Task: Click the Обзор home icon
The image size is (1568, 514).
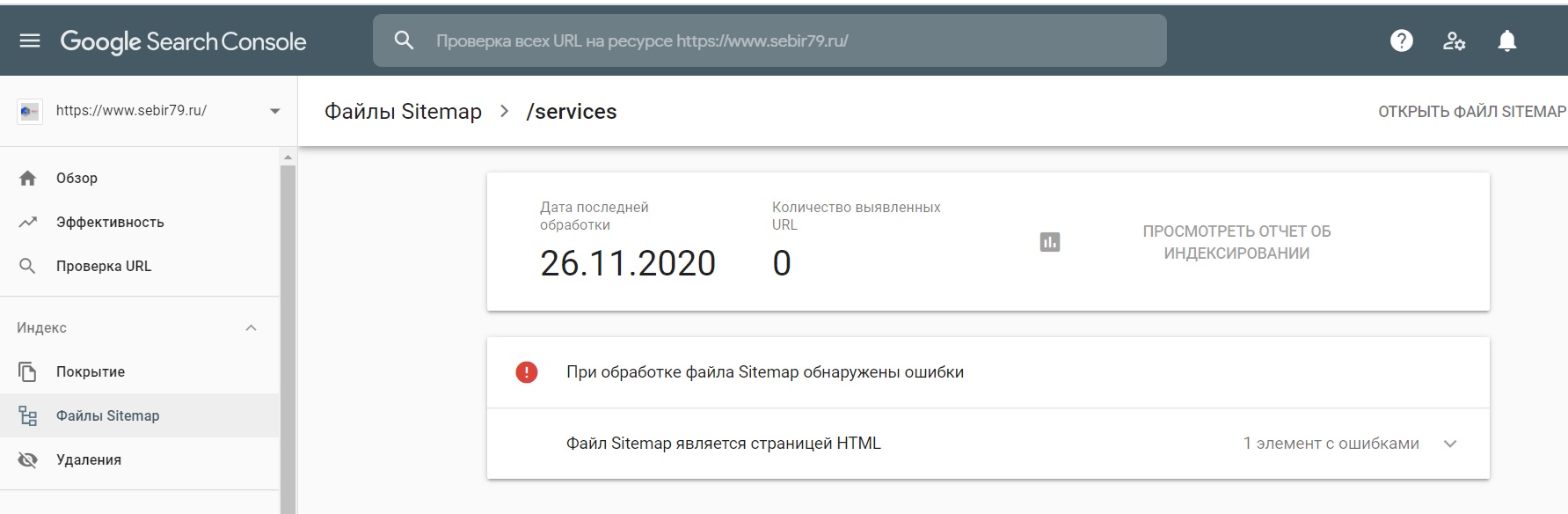Action: [x=28, y=179]
